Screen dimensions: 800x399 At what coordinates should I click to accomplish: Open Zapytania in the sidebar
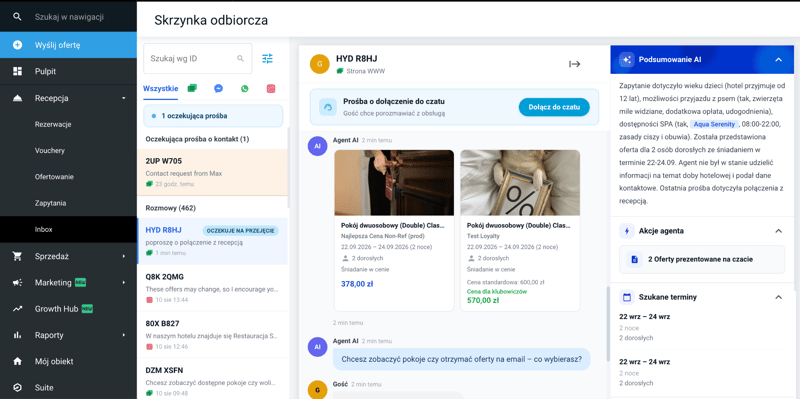(x=51, y=203)
